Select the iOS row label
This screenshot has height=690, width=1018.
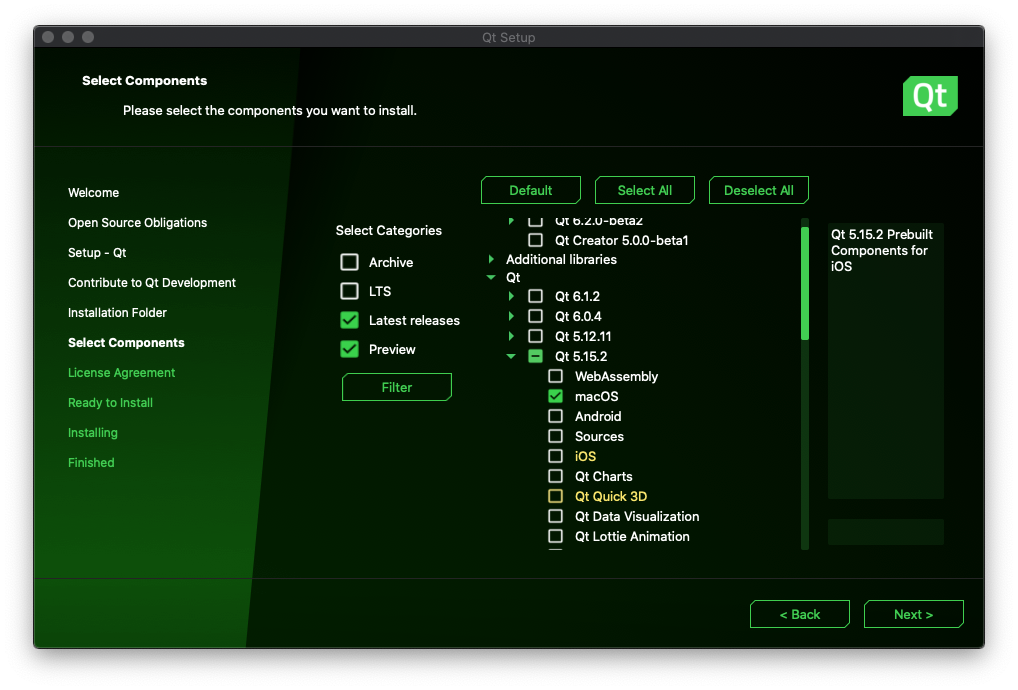click(x=585, y=456)
